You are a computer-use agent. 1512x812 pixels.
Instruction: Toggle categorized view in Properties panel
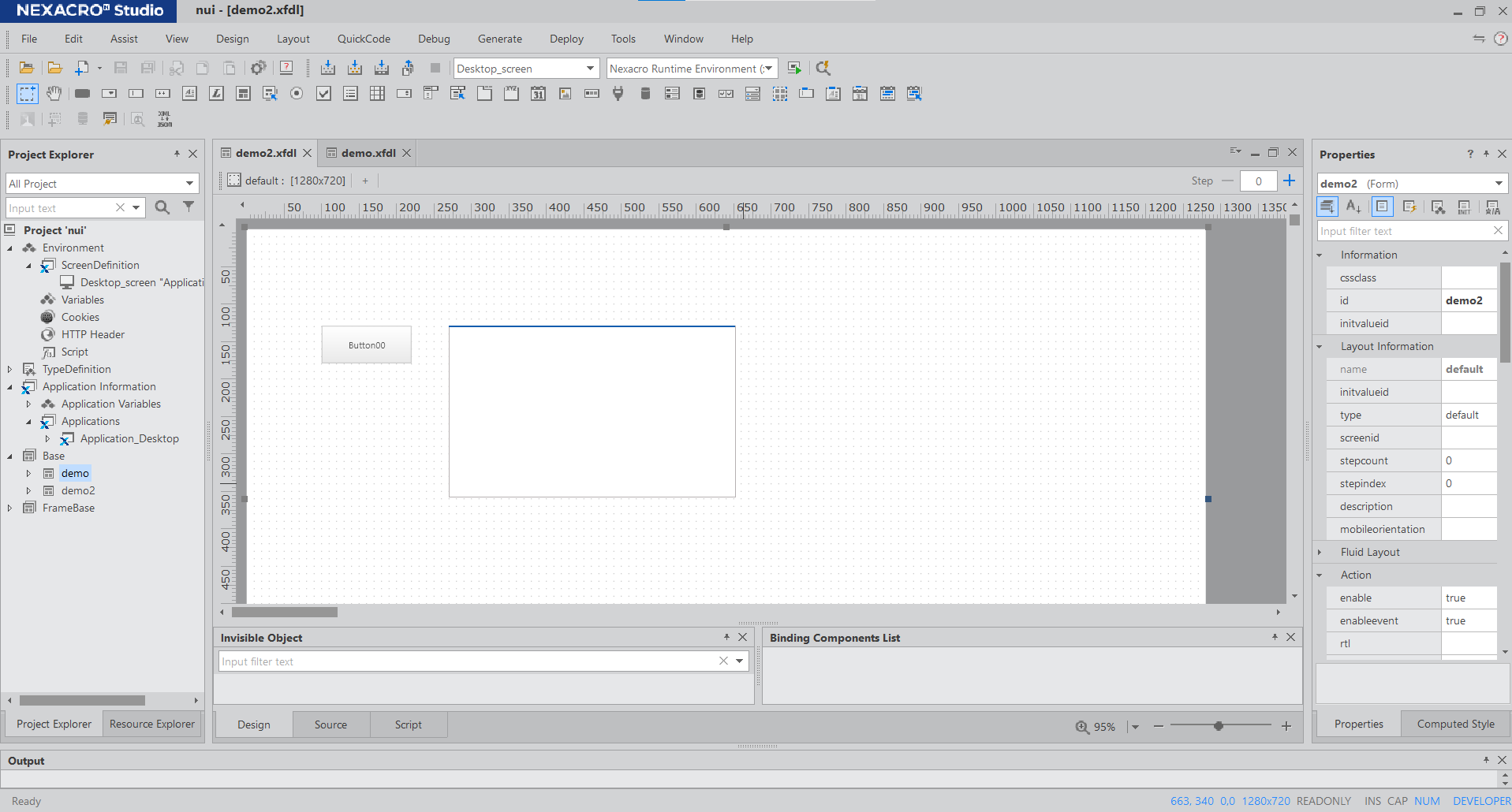(x=1327, y=207)
